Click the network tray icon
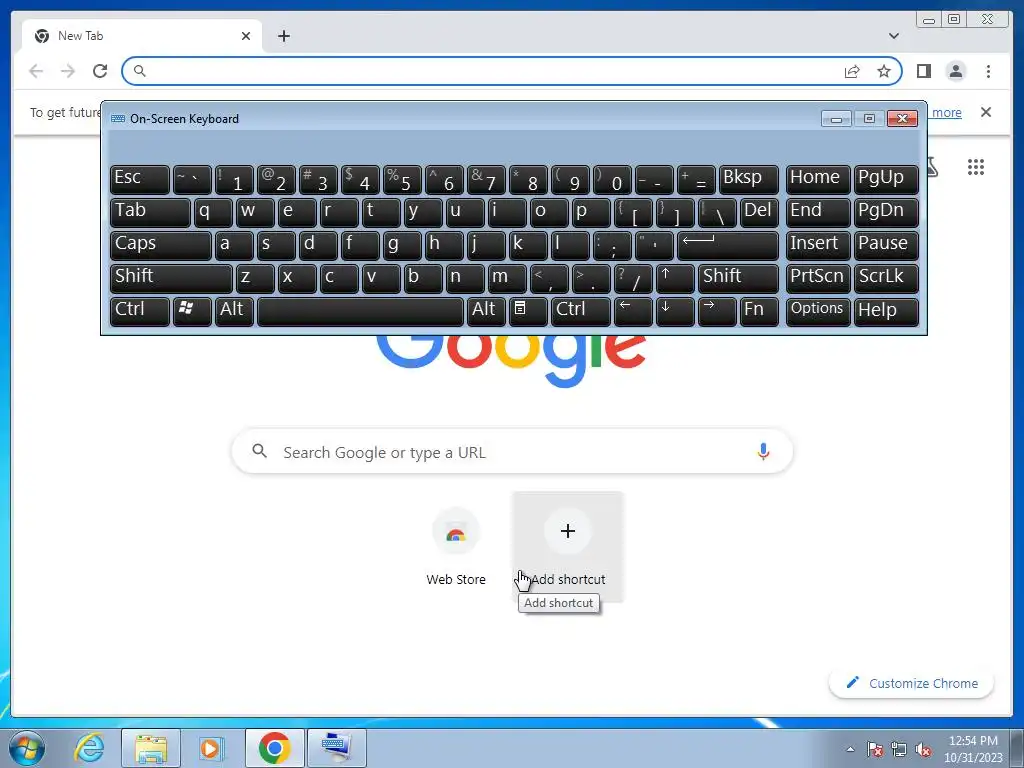The height and width of the screenshot is (768, 1024). (899, 749)
